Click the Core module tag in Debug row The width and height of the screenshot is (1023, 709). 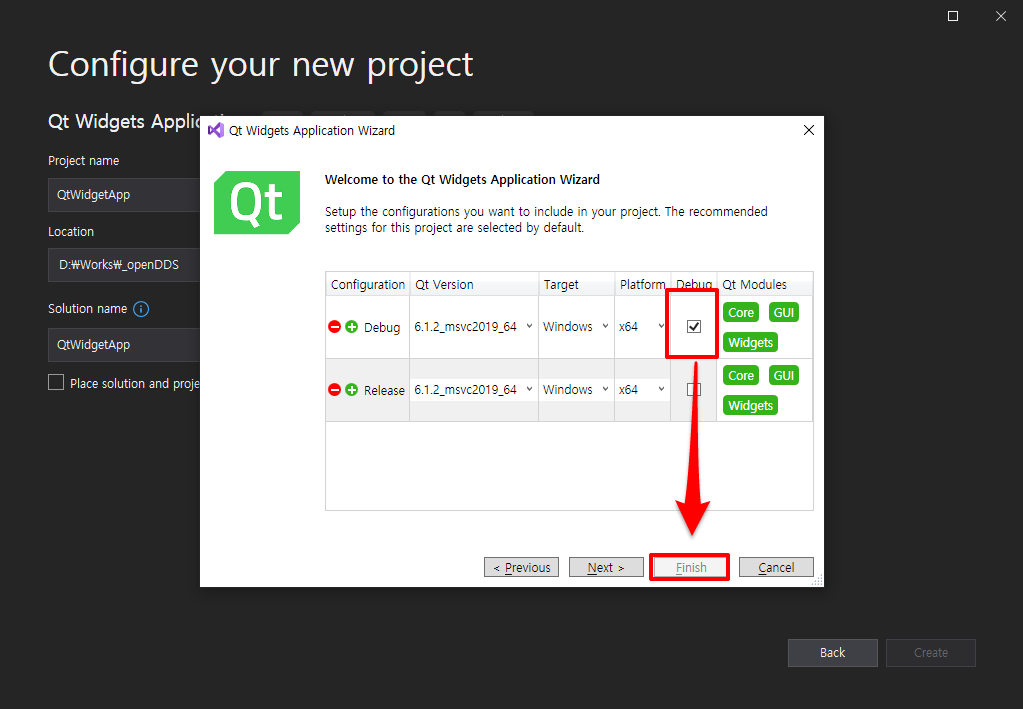coord(741,312)
